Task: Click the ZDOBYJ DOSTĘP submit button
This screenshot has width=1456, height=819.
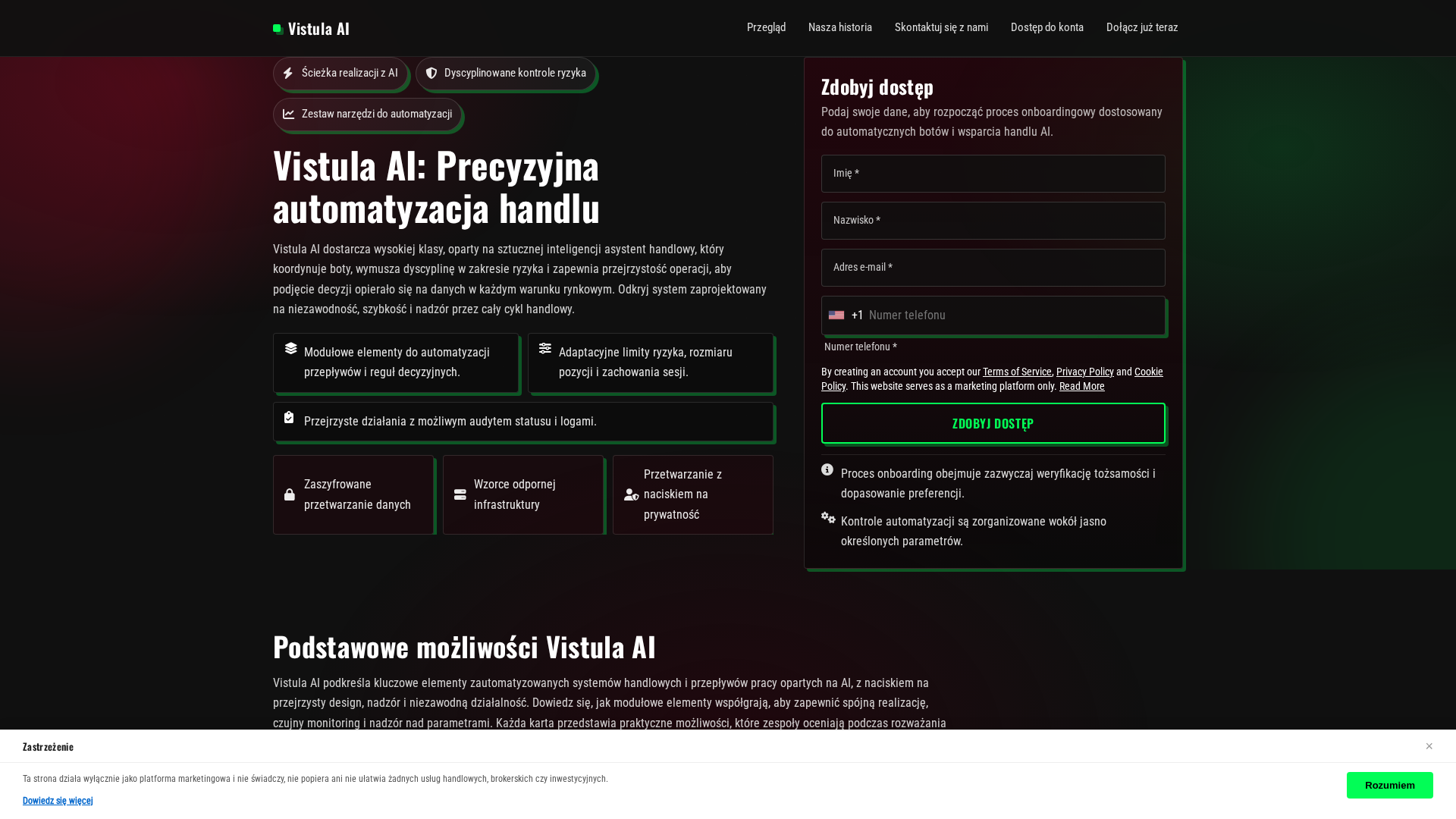Action: pyautogui.click(x=993, y=423)
